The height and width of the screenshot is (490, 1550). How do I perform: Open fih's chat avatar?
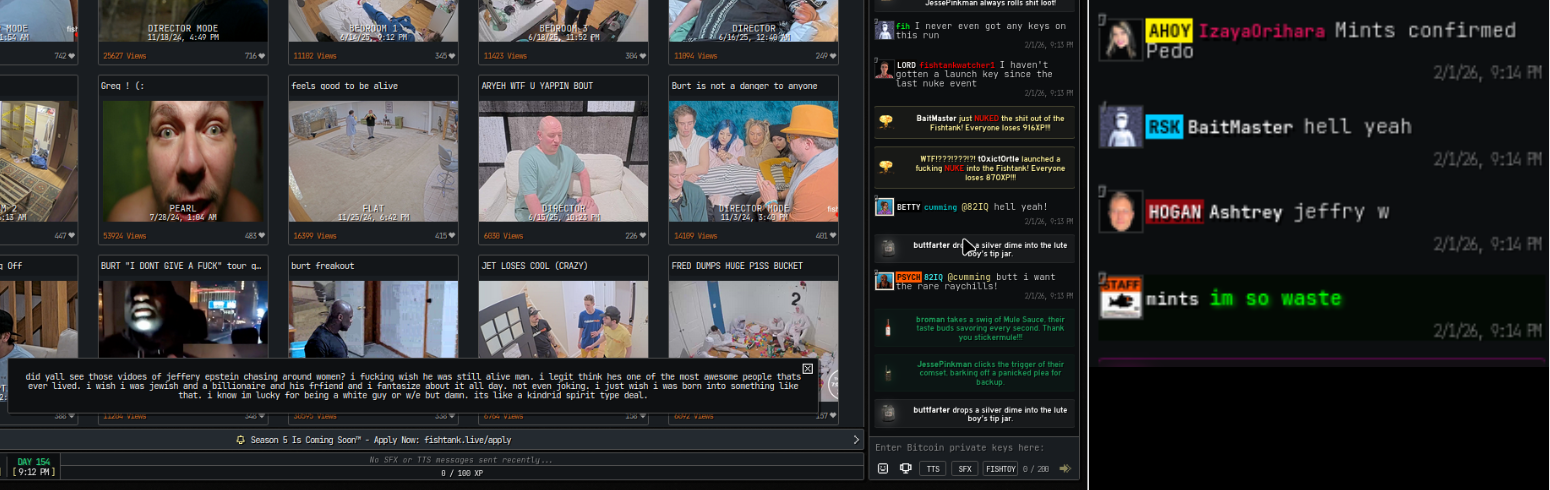pyautogui.click(x=884, y=30)
